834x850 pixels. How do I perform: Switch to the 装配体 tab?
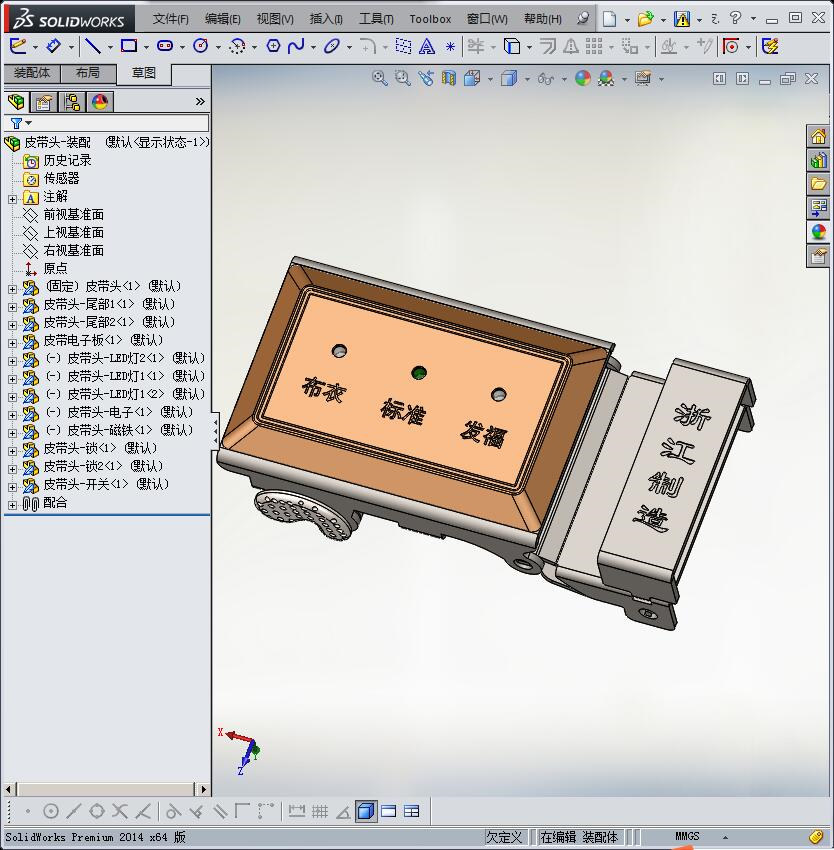[32, 73]
